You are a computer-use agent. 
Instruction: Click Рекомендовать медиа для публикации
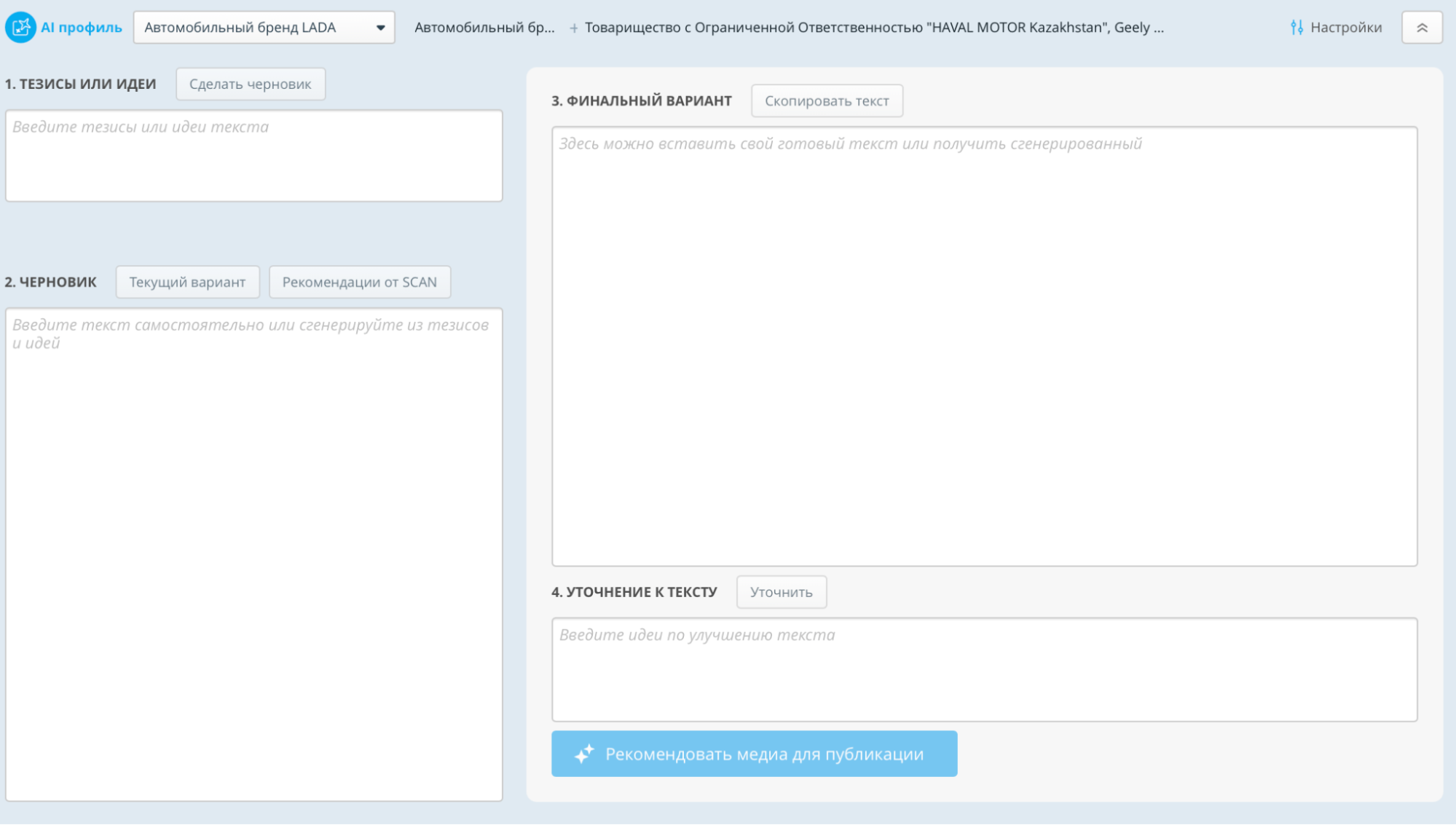[754, 754]
